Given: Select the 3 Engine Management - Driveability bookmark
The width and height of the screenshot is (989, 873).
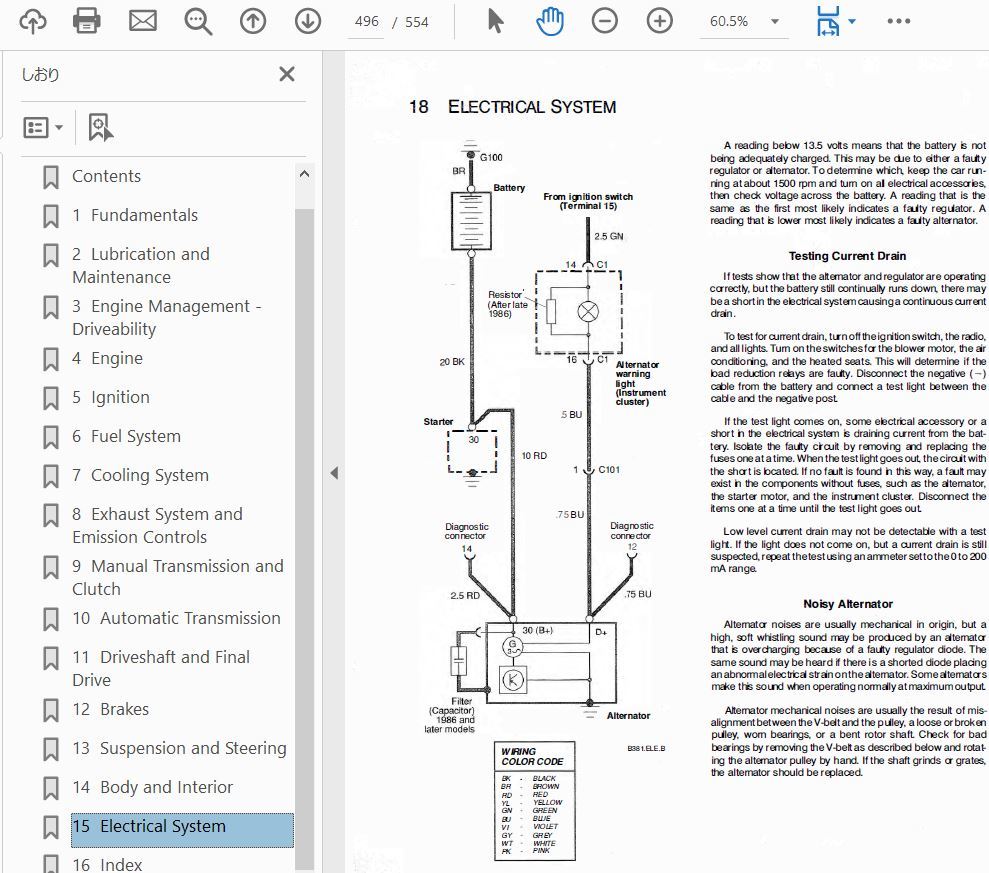Looking at the screenshot, I should [x=167, y=317].
